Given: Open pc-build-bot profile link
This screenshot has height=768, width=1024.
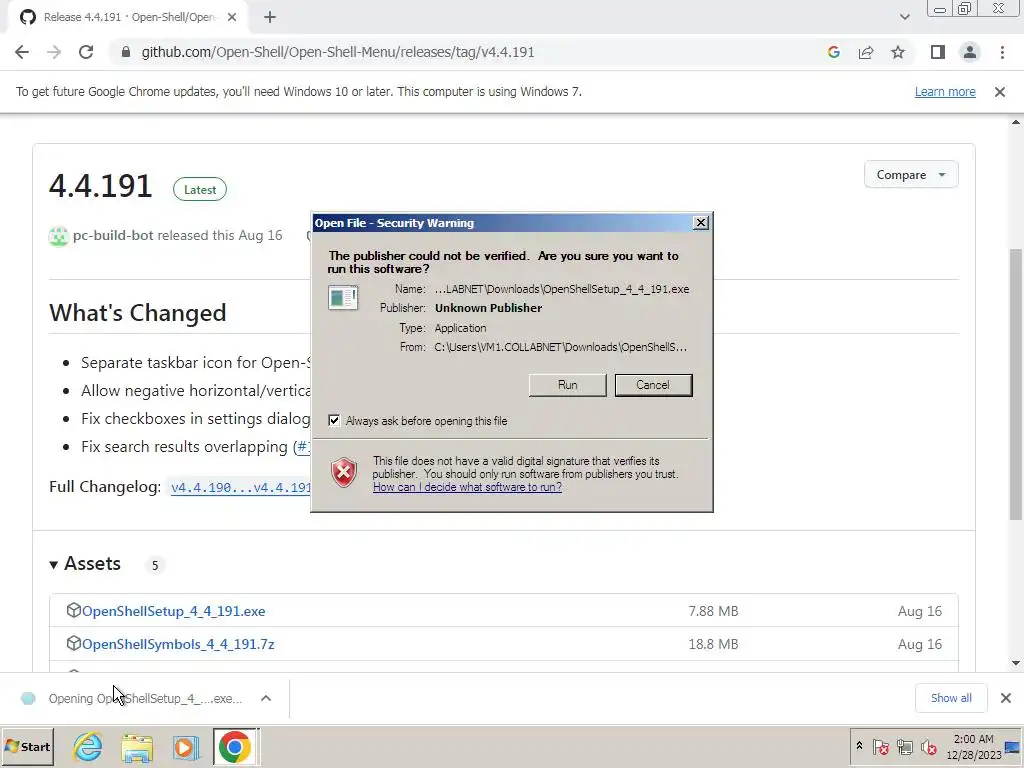Looking at the screenshot, I should tap(113, 235).
